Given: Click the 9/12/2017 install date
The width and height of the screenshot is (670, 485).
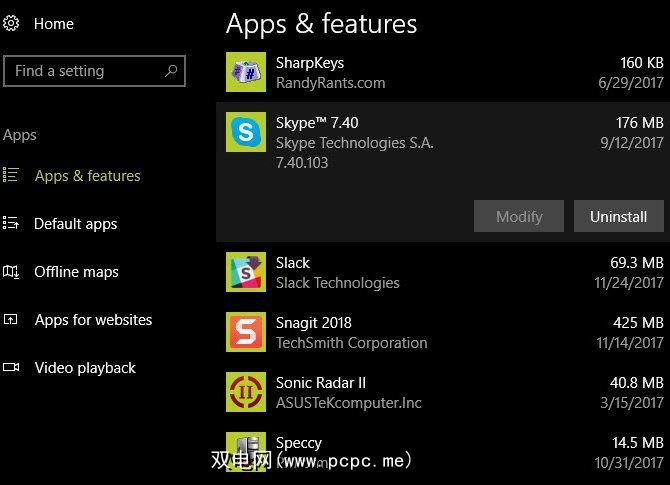Looking at the screenshot, I should click(632, 143).
